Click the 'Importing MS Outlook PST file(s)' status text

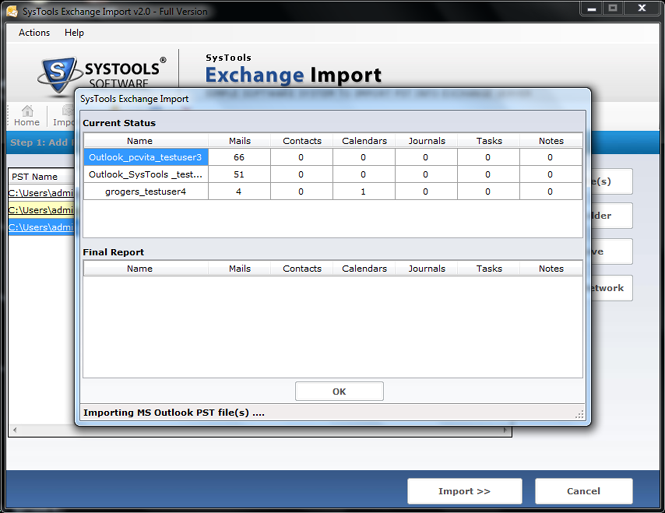point(174,413)
